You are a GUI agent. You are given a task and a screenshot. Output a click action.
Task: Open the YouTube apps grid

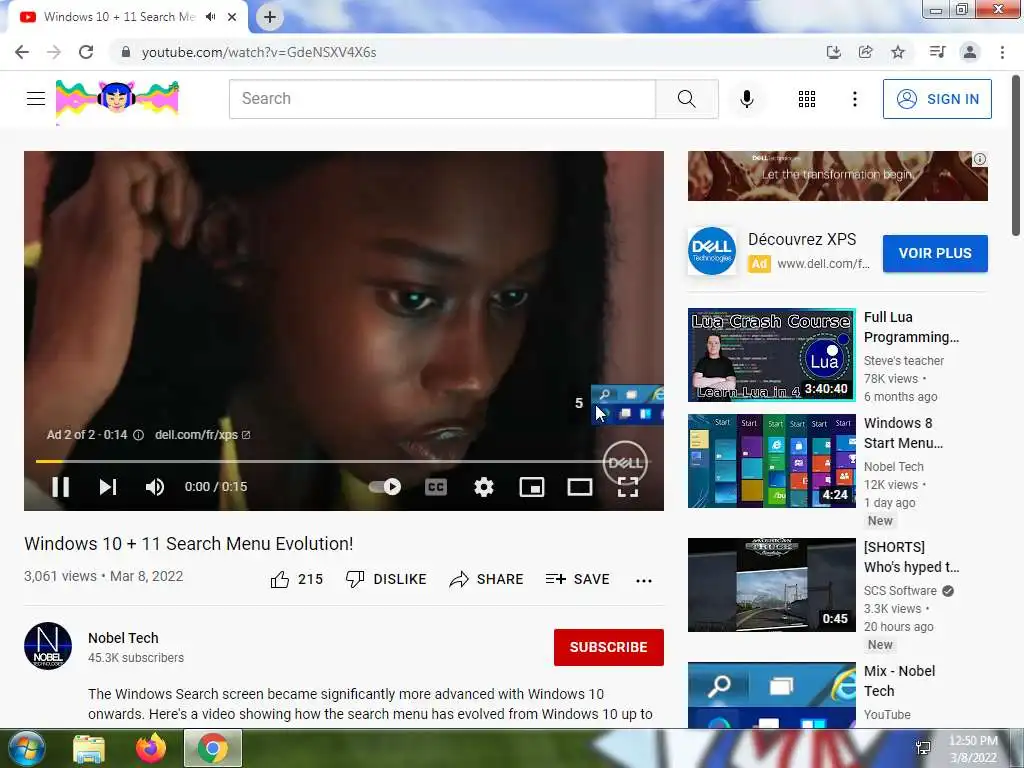807,99
